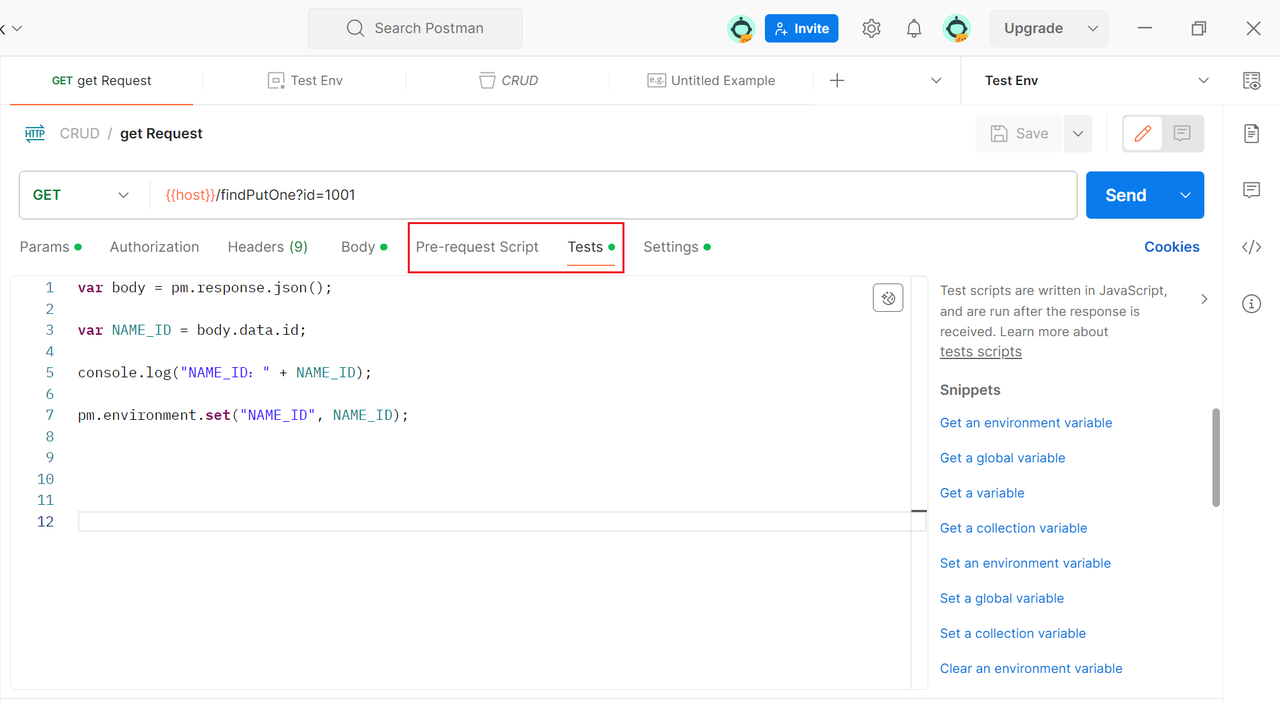
Task: Open Save options dropdown arrow
Action: pyautogui.click(x=1077, y=133)
